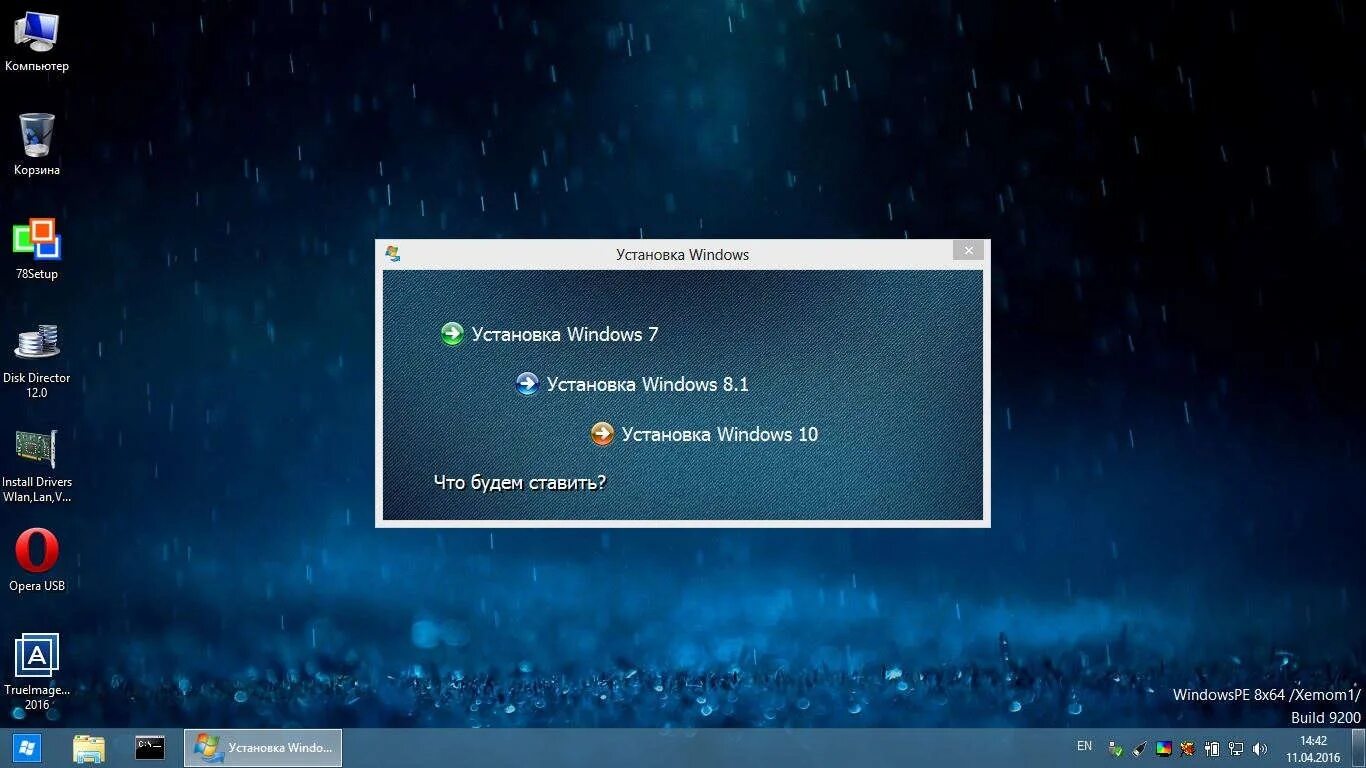Viewport: 1366px width, 768px height.
Task: Select the Корзина recycle bin icon
Action: (x=37, y=145)
